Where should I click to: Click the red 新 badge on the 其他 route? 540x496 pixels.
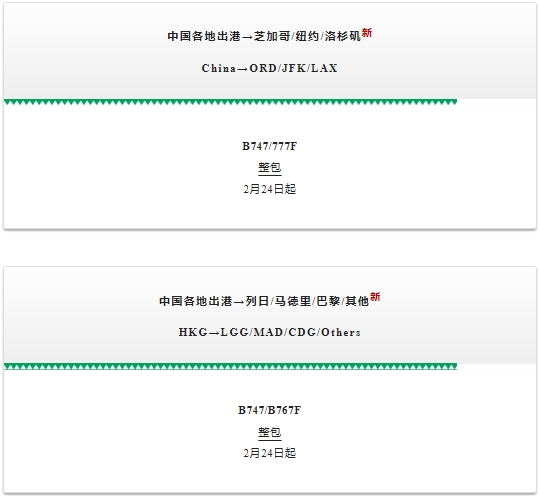[x=375, y=297]
